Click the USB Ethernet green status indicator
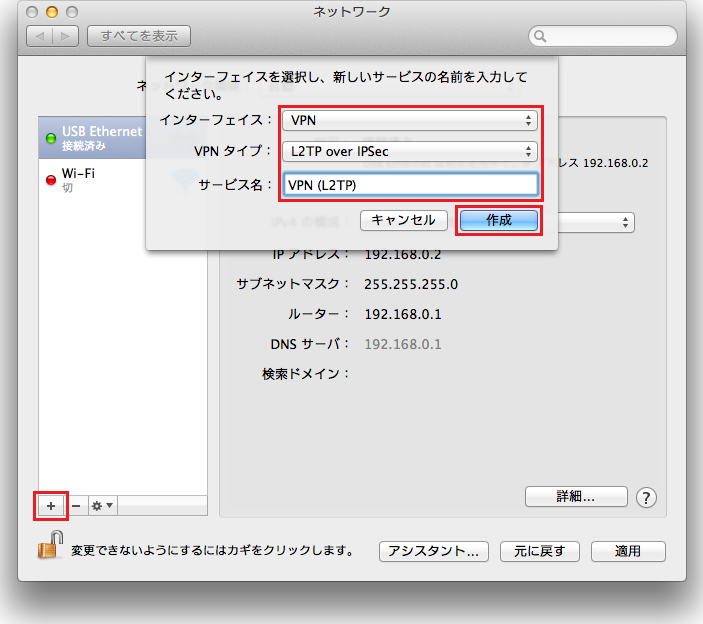This screenshot has width=703, height=624. (x=51, y=138)
